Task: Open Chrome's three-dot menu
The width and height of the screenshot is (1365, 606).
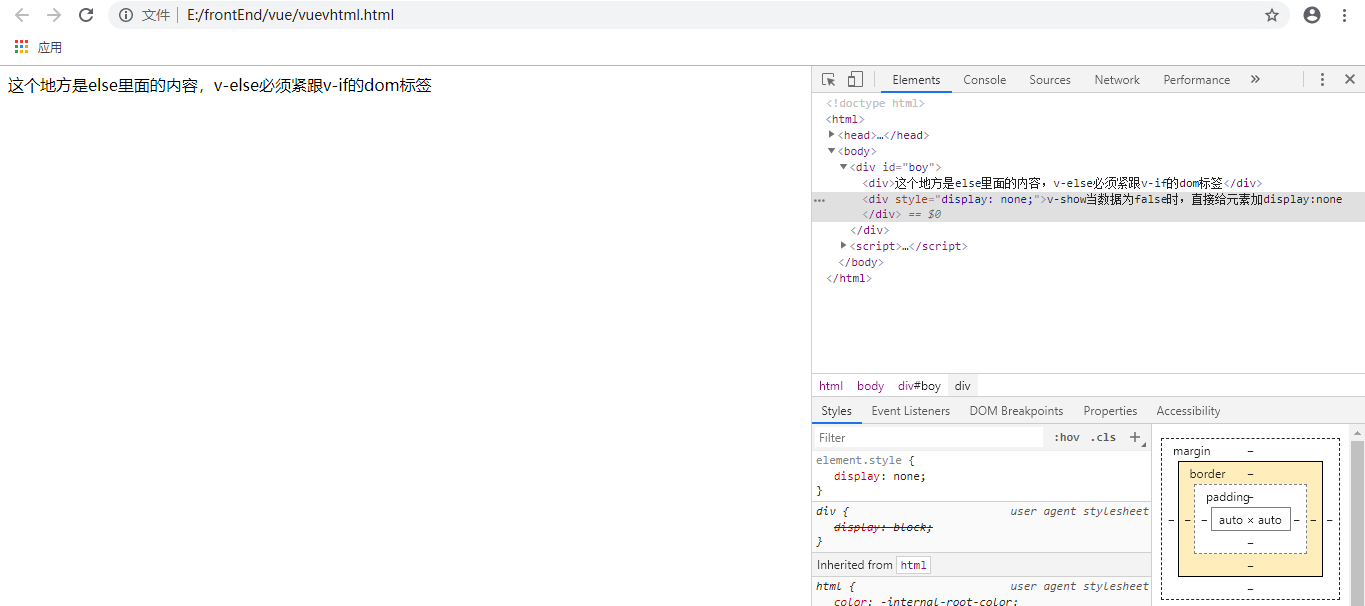Action: 1344,15
